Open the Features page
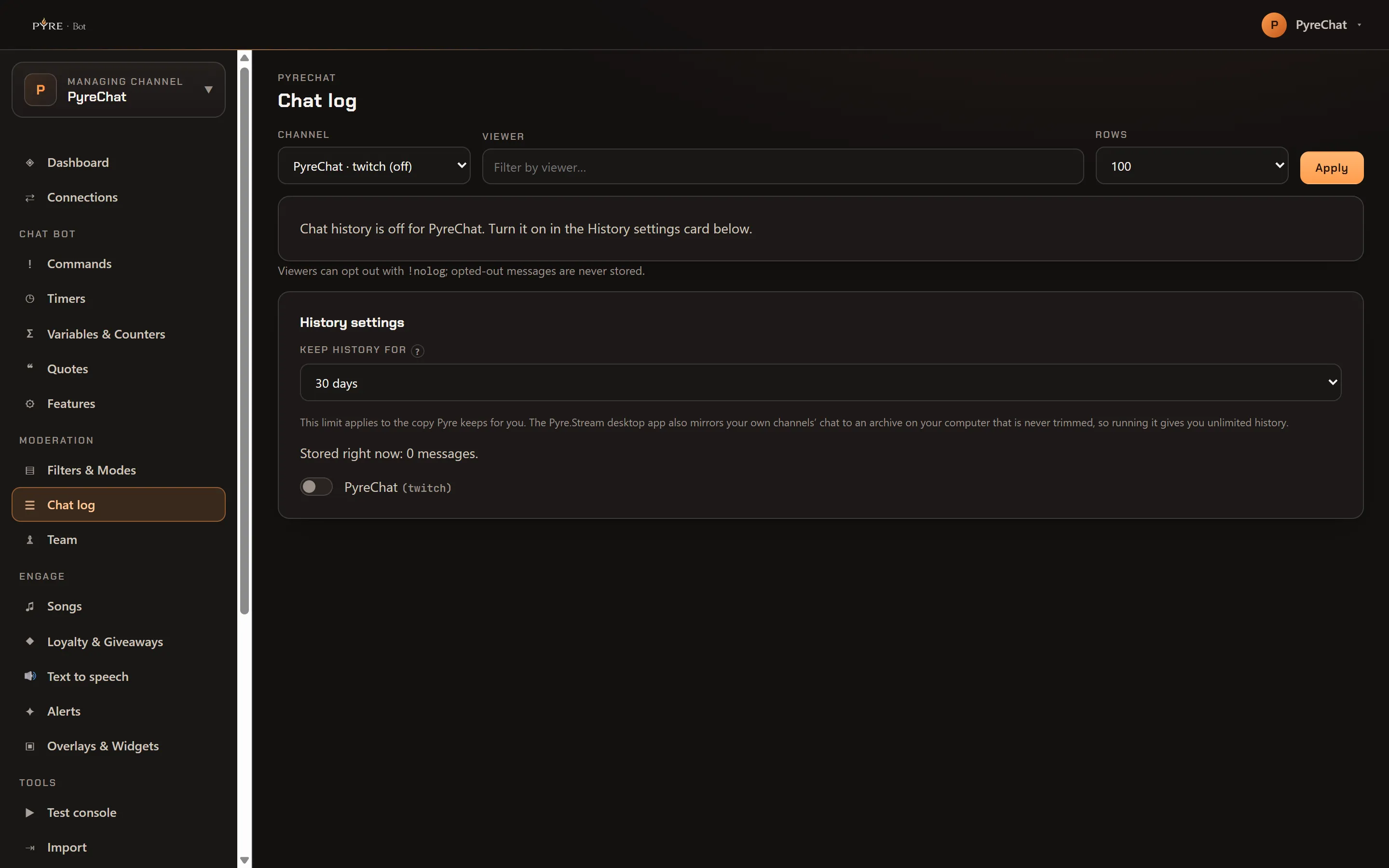Viewport: 1389px width, 868px height. [x=118, y=404]
